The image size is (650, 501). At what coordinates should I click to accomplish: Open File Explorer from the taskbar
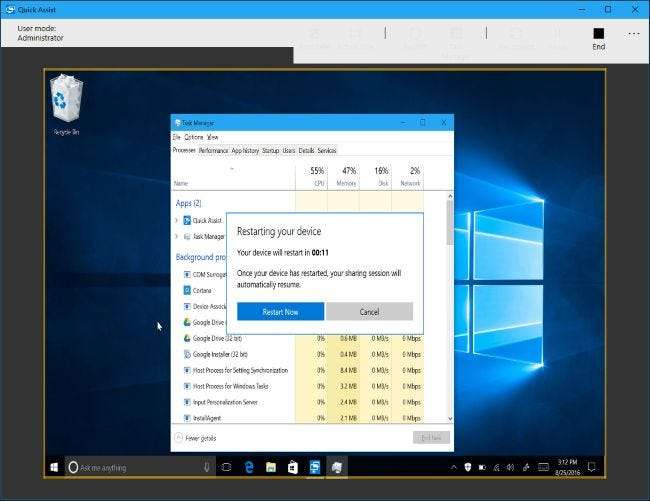[270, 466]
